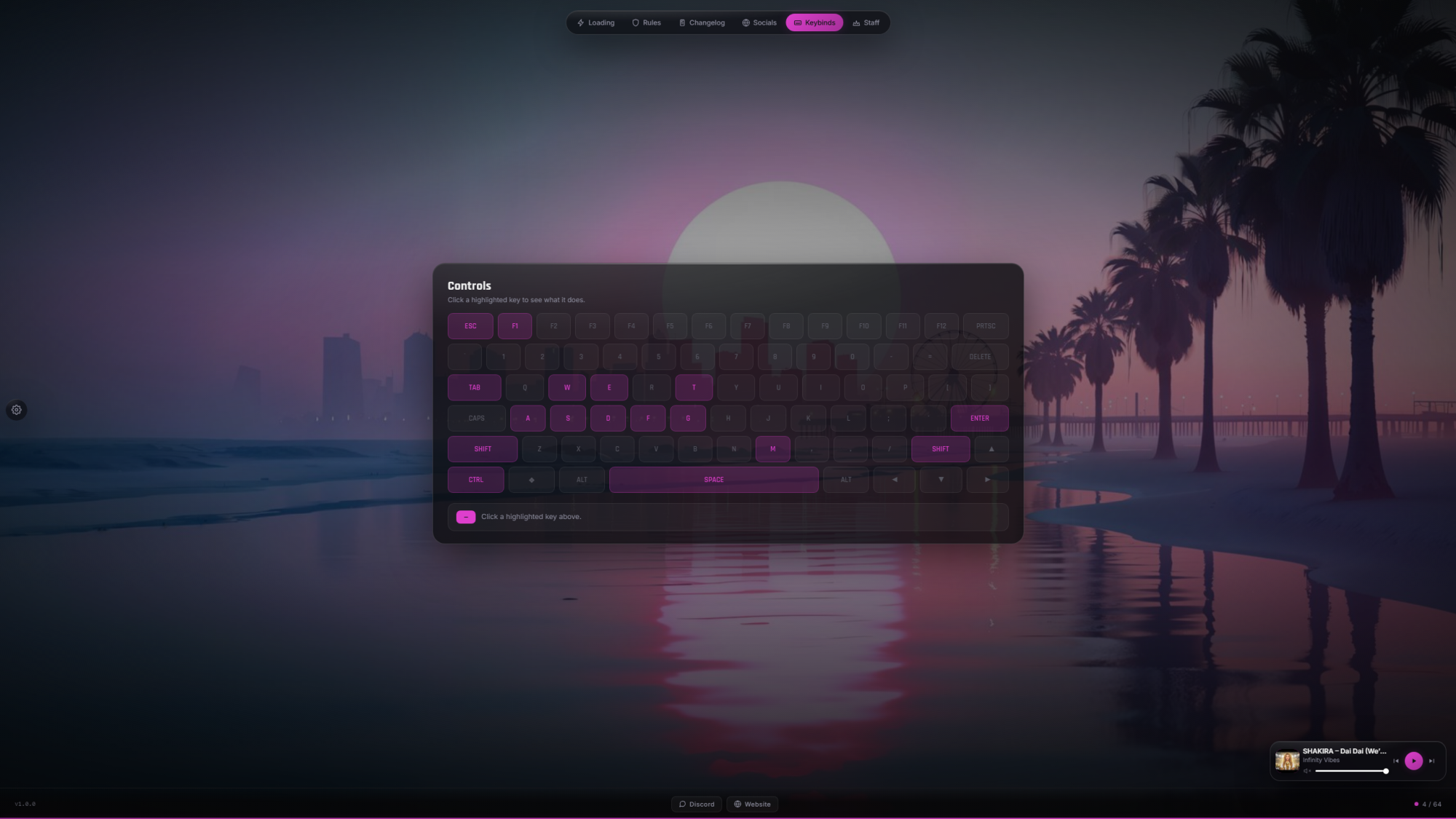Switch to the Loading tab
Viewport: 1456px width, 819px height.
pos(596,23)
